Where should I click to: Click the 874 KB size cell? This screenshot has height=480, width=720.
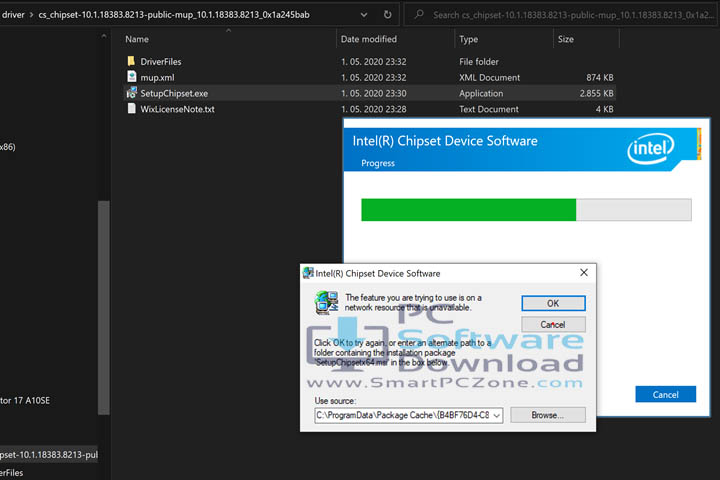point(599,78)
